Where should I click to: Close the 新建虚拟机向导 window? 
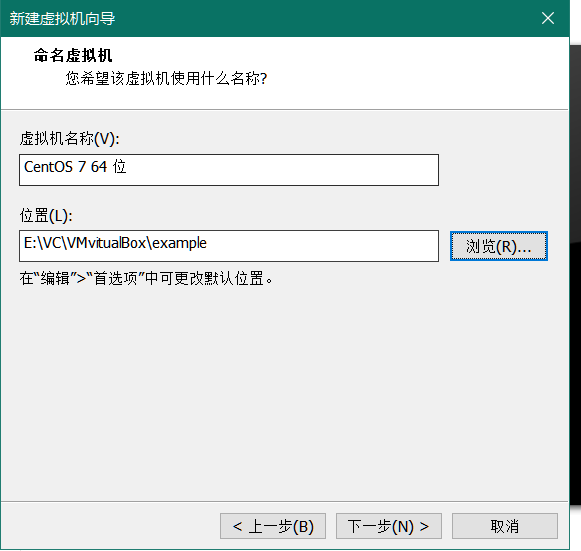tap(548, 18)
